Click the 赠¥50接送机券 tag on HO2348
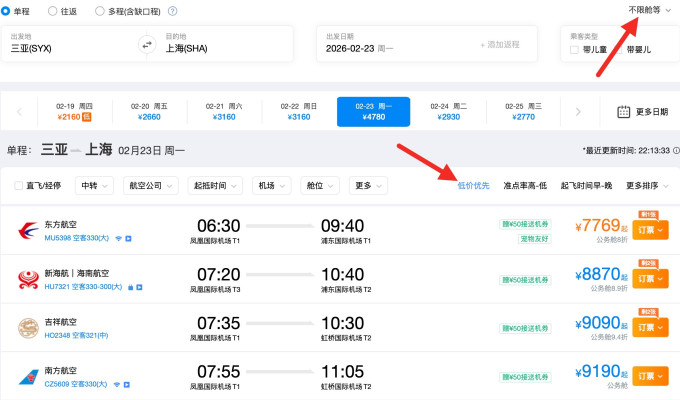Viewport: 680px width, 400px height. click(525, 328)
